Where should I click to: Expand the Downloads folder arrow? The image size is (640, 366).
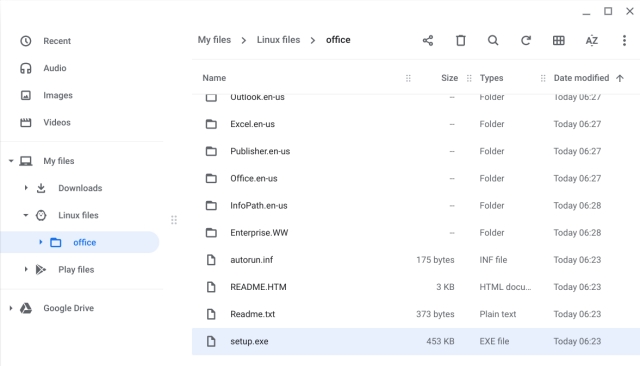tap(26, 188)
